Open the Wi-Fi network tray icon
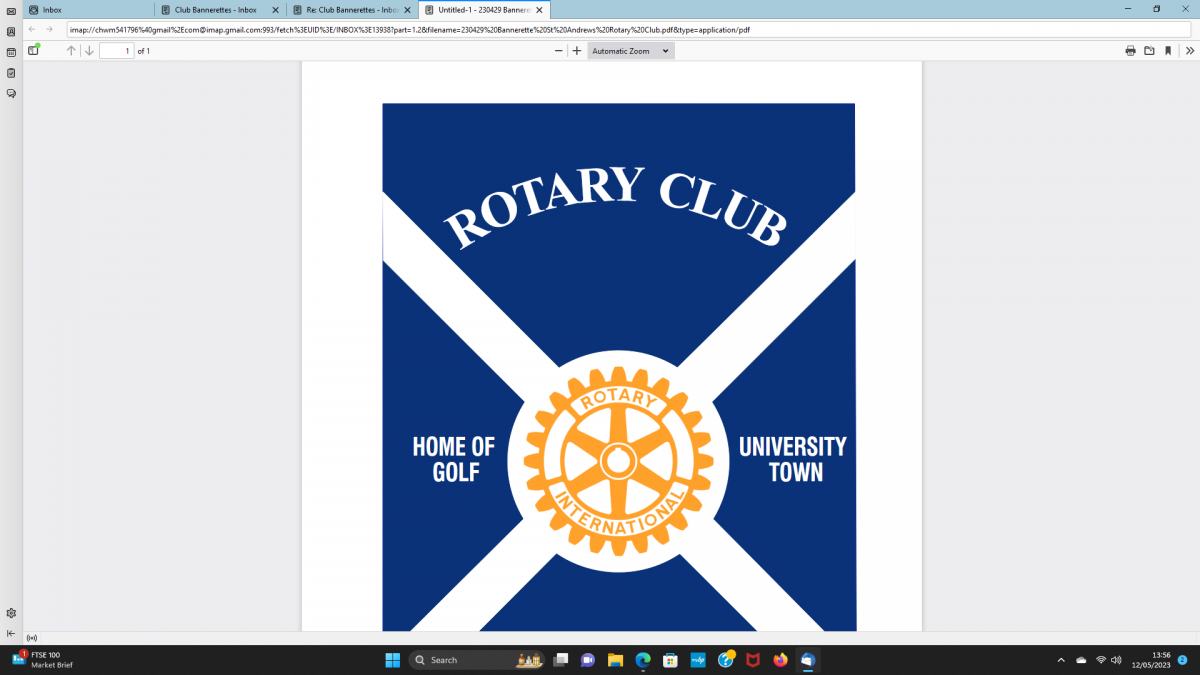This screenshot has width=1200, height=675. click(x=1101, y=660)
